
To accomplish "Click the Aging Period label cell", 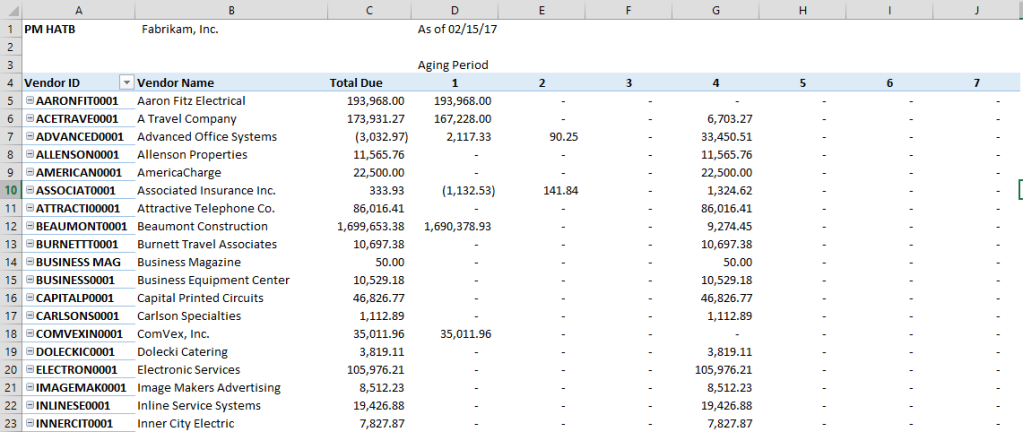I will (x=455, y=65).
